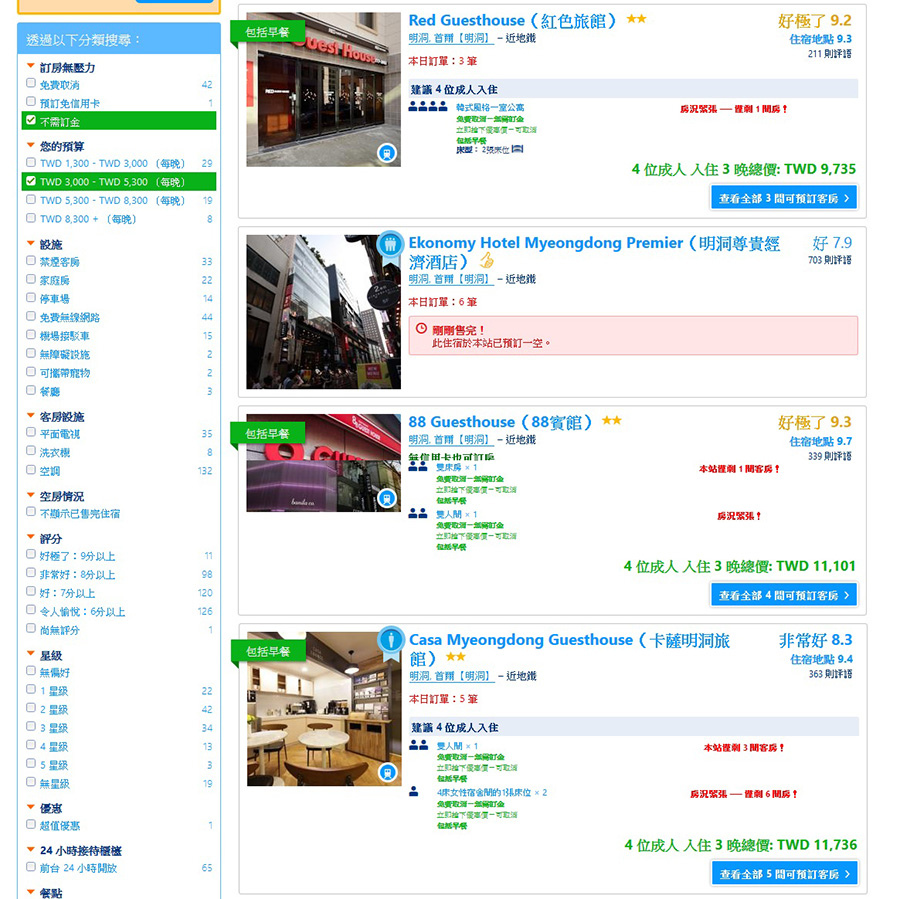Select budget TWD 1,300 - TWD 3,000 checkbox
Viewport: 900px width, 899px height.
pos(31,162)
